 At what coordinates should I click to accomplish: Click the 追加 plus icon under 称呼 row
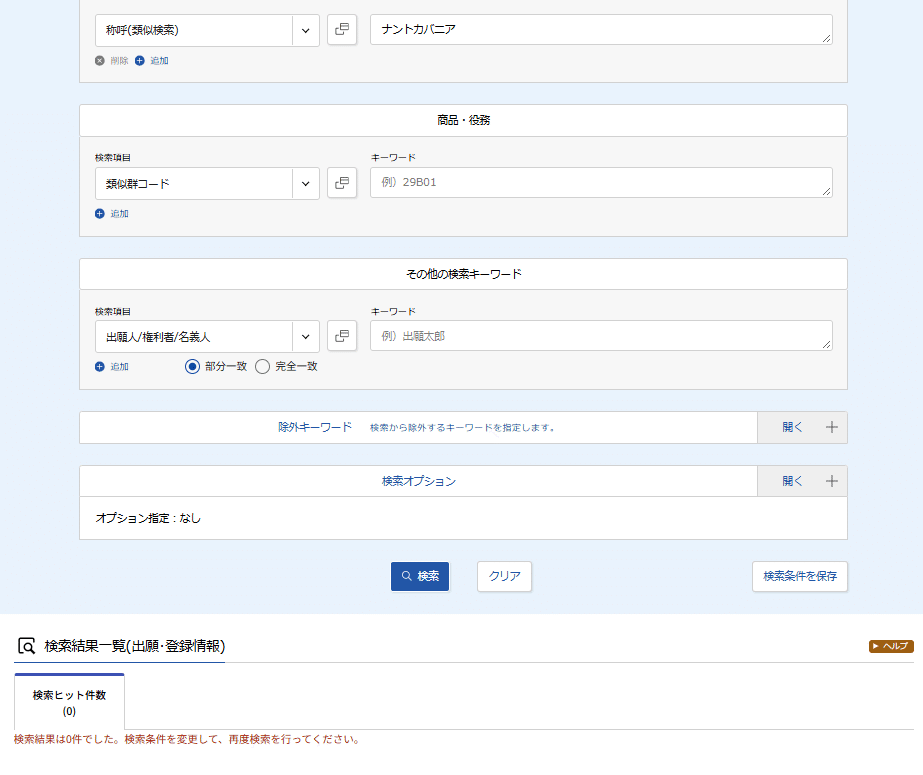pyautogui.click(x=140, y=61)
